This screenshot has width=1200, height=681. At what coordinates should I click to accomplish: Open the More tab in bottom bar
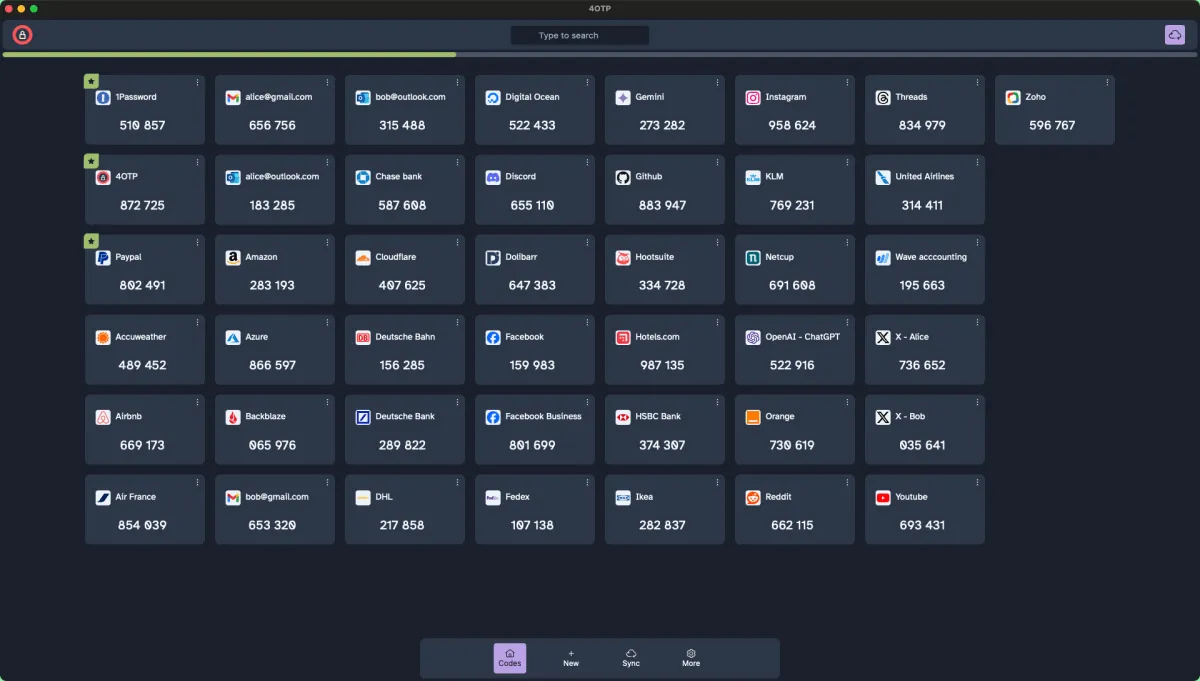point(691,657)
